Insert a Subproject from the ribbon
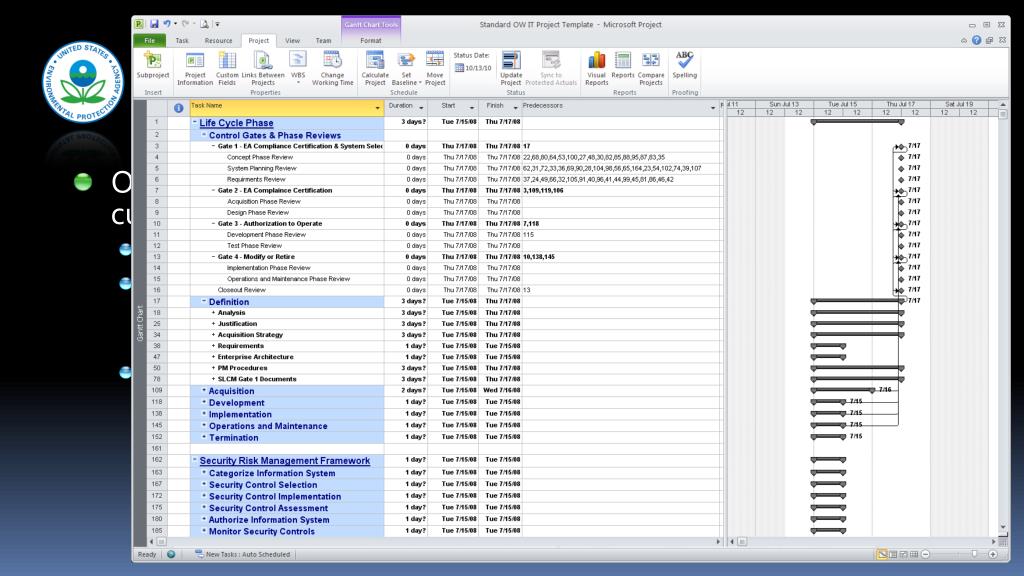Viewport: 1024px width, 576px height. 153,65
